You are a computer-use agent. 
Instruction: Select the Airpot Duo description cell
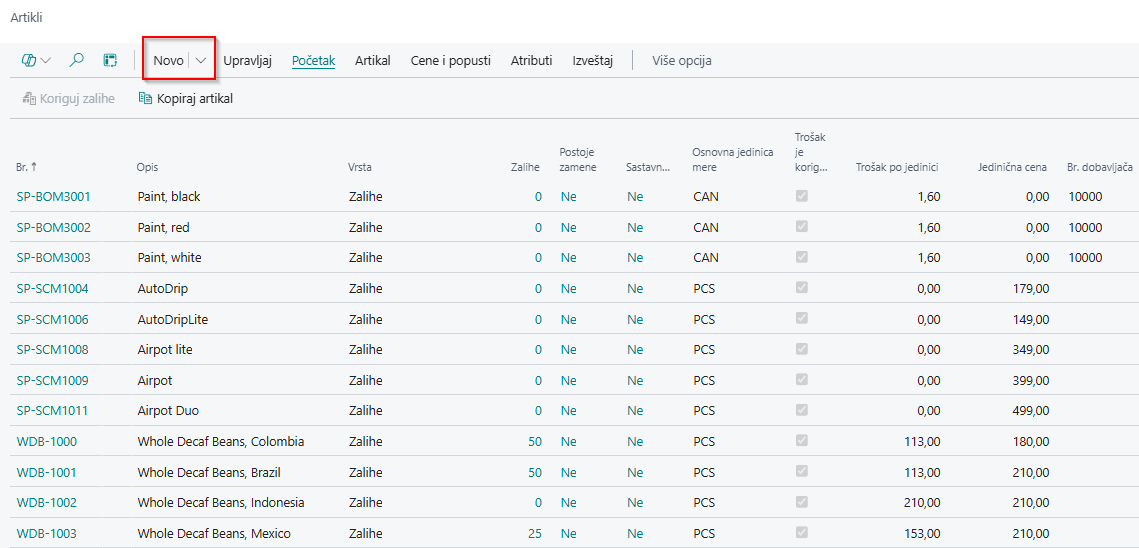click(x=168, y=411)
